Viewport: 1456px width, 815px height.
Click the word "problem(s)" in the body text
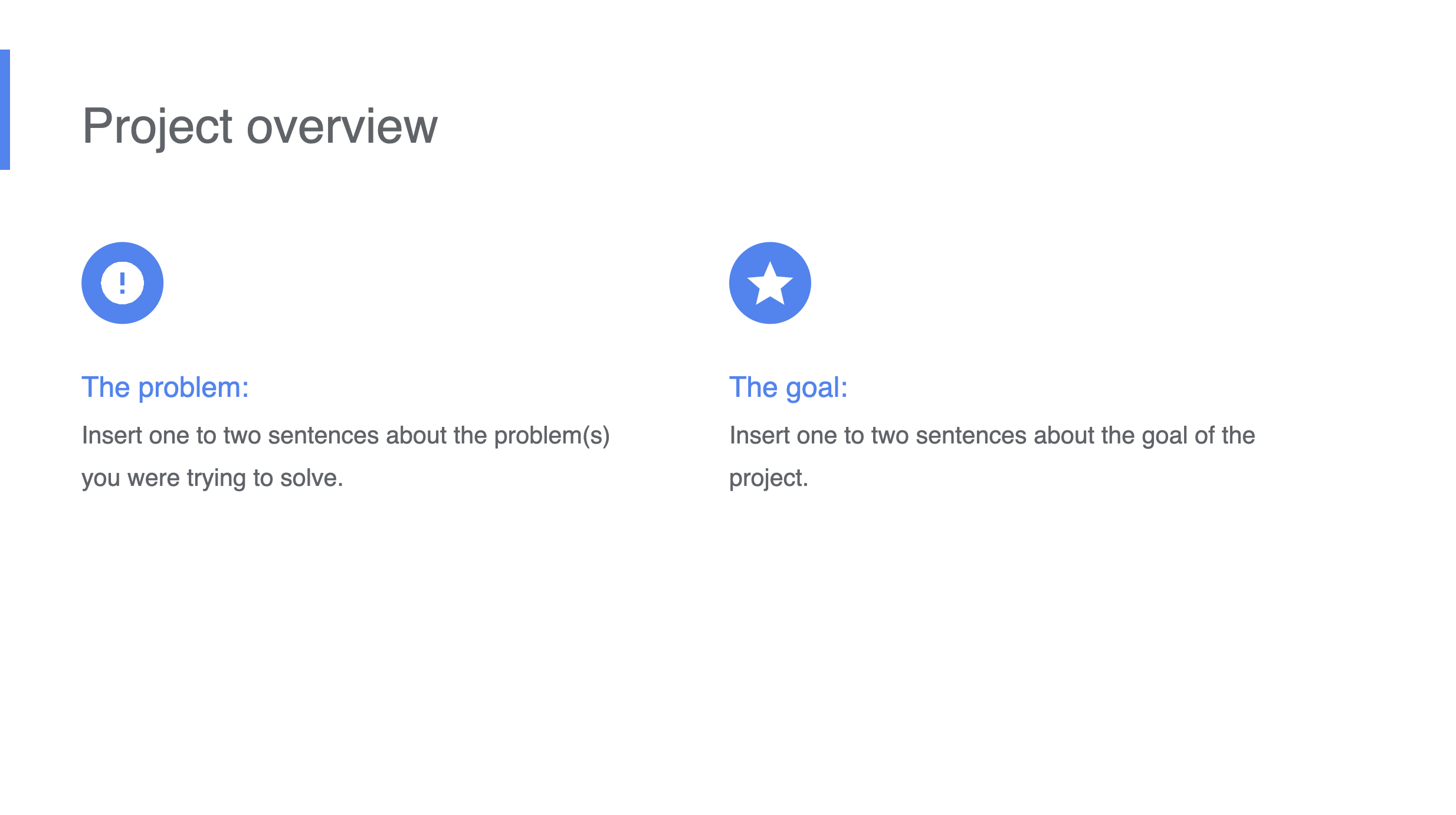click(x=552, y=436)
